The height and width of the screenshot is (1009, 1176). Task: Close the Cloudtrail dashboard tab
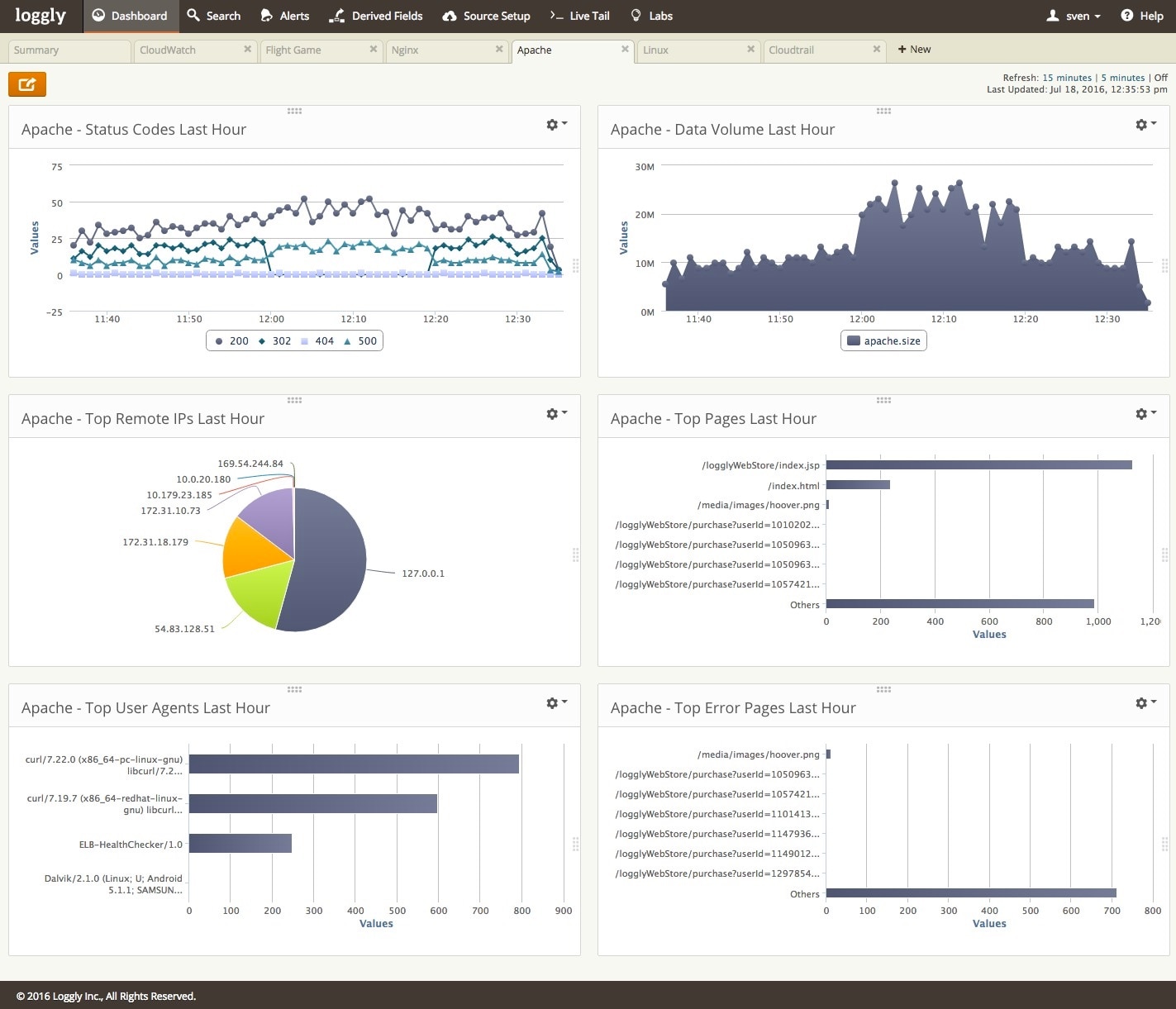click(877, 50)
